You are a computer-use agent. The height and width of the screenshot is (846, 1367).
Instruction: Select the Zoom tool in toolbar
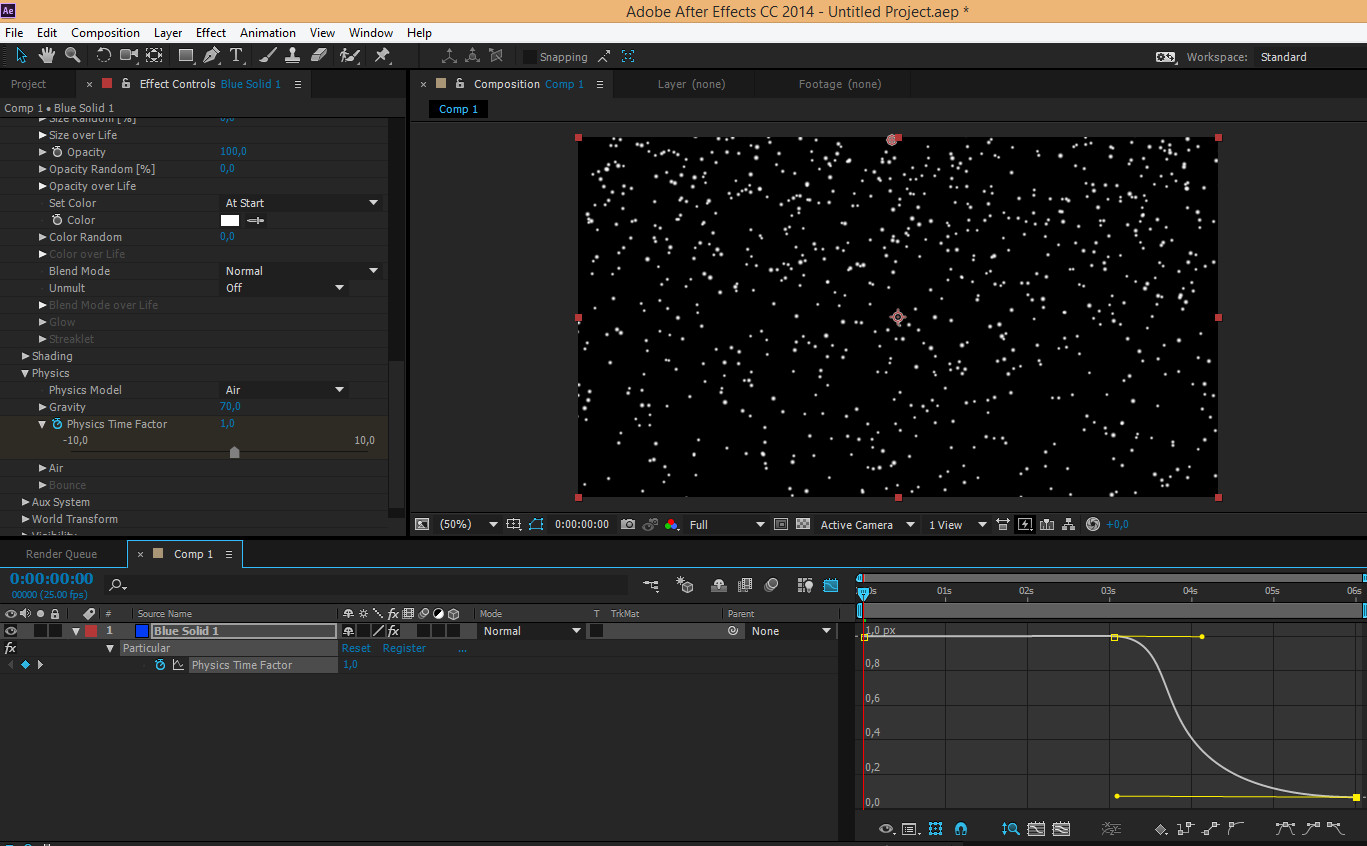coord(73,56)
